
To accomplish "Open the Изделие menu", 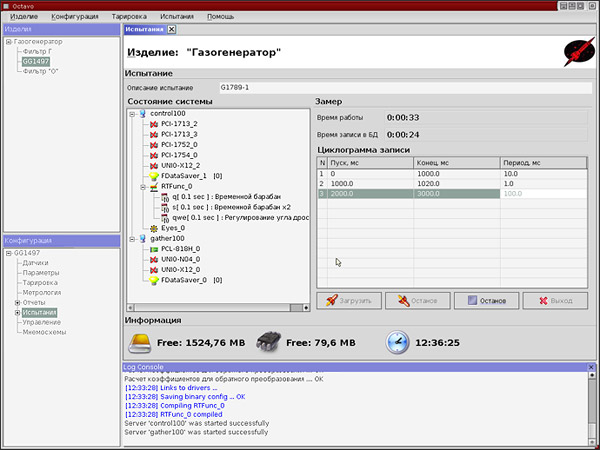I will coord(24,16).
